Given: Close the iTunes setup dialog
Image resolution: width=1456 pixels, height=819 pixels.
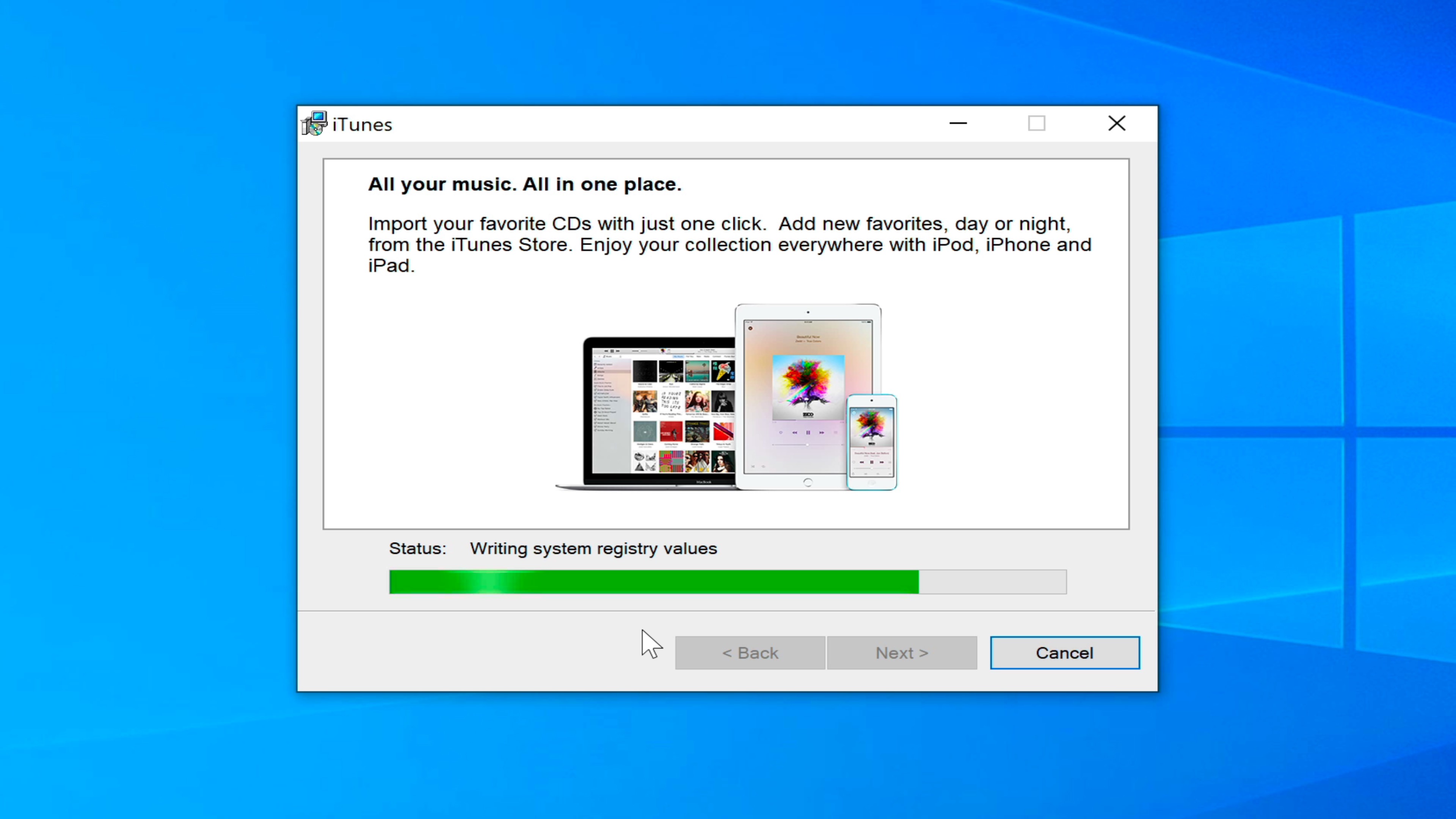Looking at the screenshot, I should coord(1116,123).
